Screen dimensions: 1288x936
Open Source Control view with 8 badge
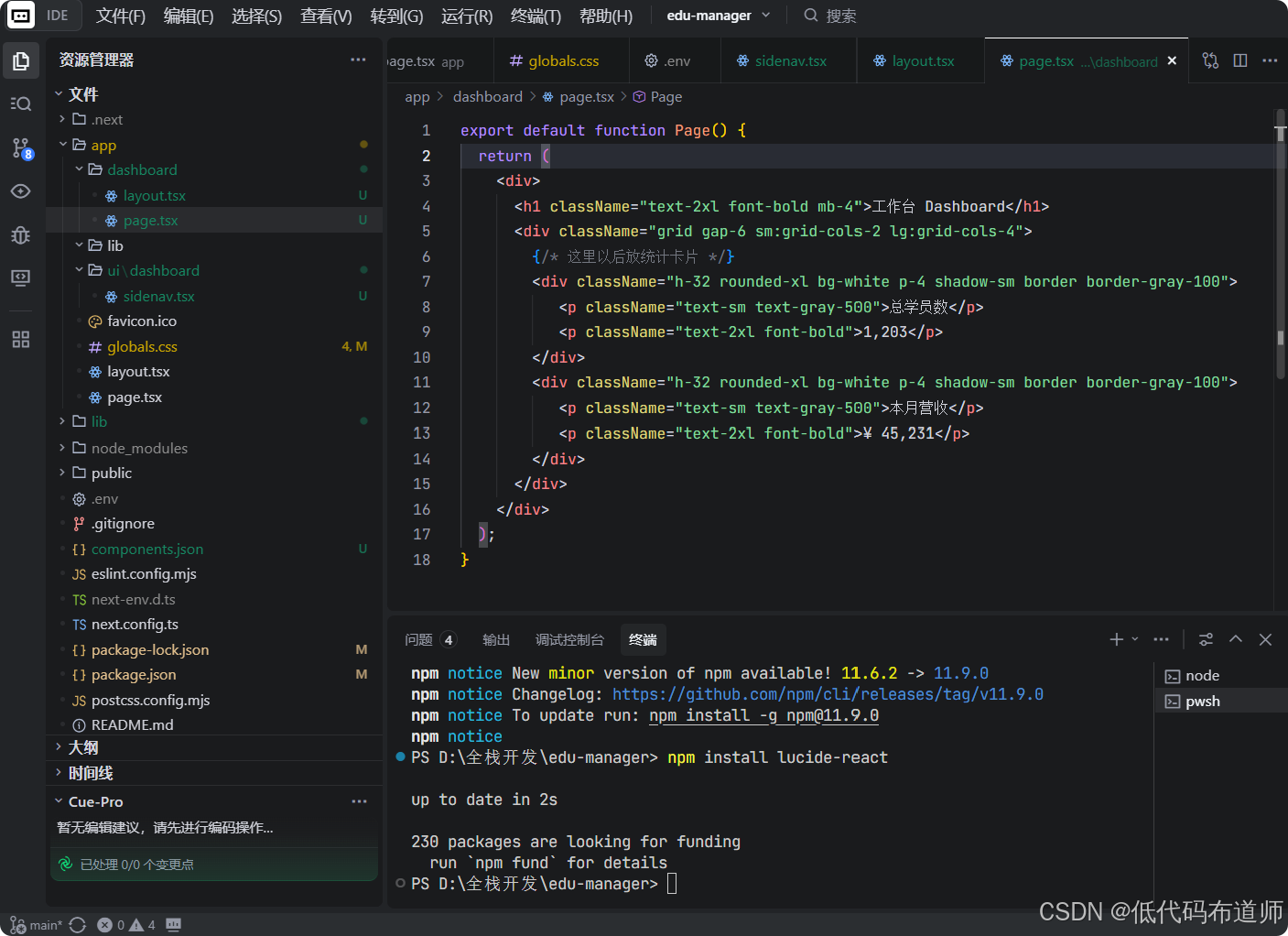click(21, 147)
